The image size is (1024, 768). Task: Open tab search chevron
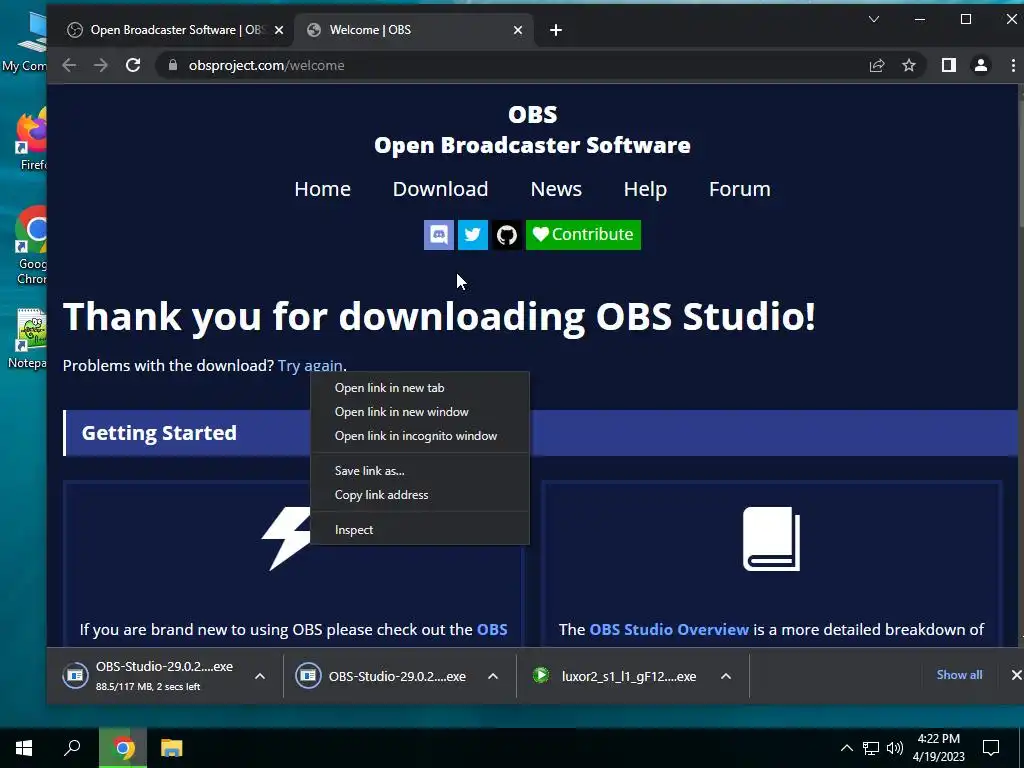pos(874,20)
